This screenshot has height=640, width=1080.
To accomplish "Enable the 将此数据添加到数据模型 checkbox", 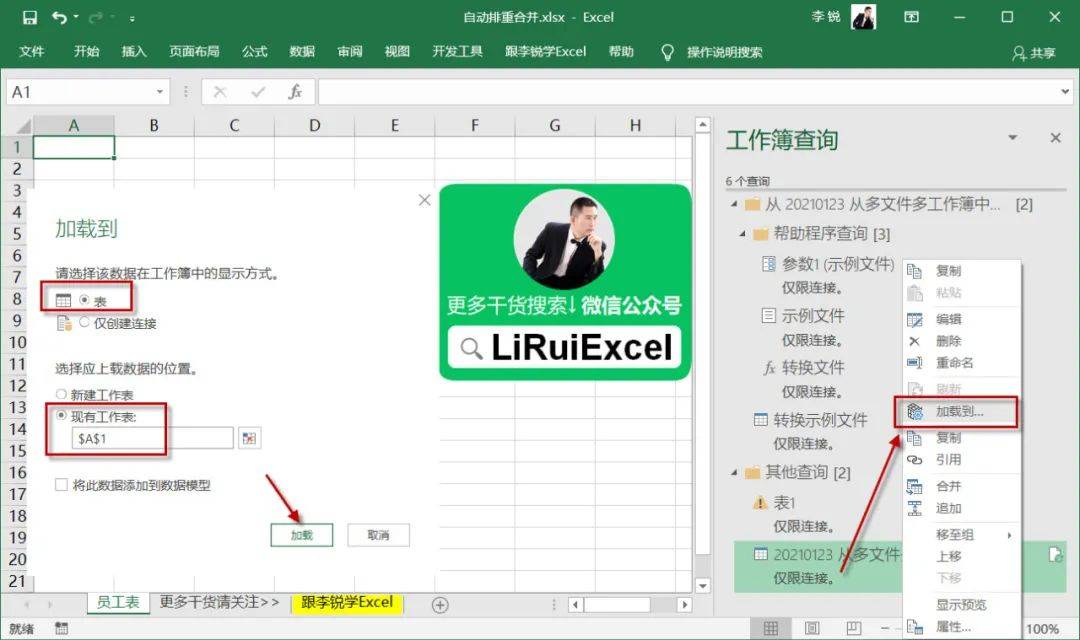I will pos(61,485).
